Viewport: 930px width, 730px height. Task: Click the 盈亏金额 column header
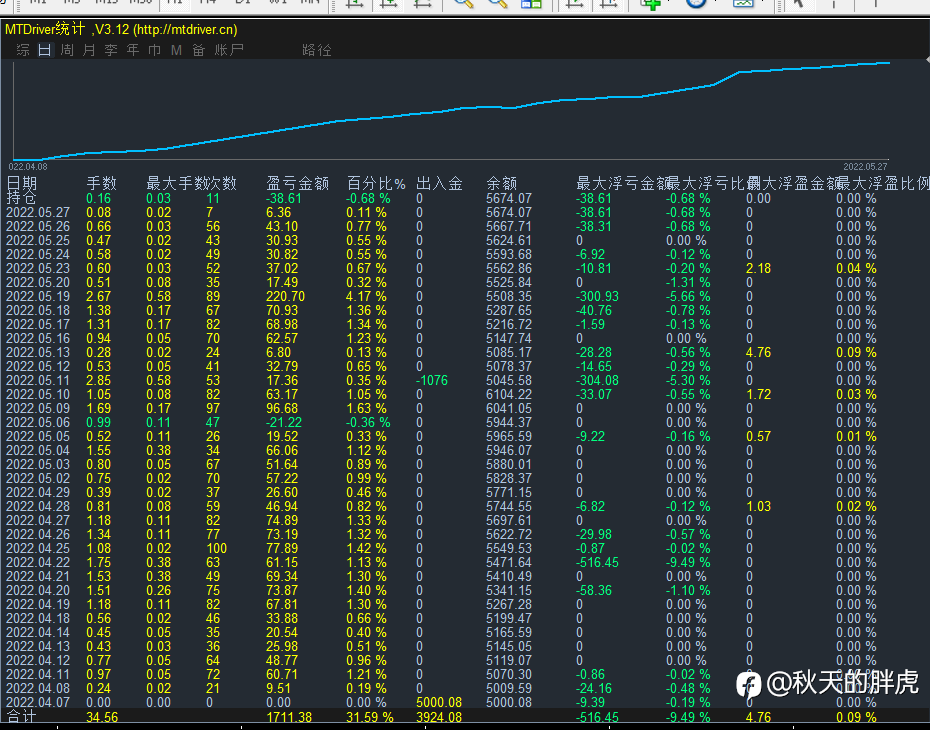pos(297,183)
